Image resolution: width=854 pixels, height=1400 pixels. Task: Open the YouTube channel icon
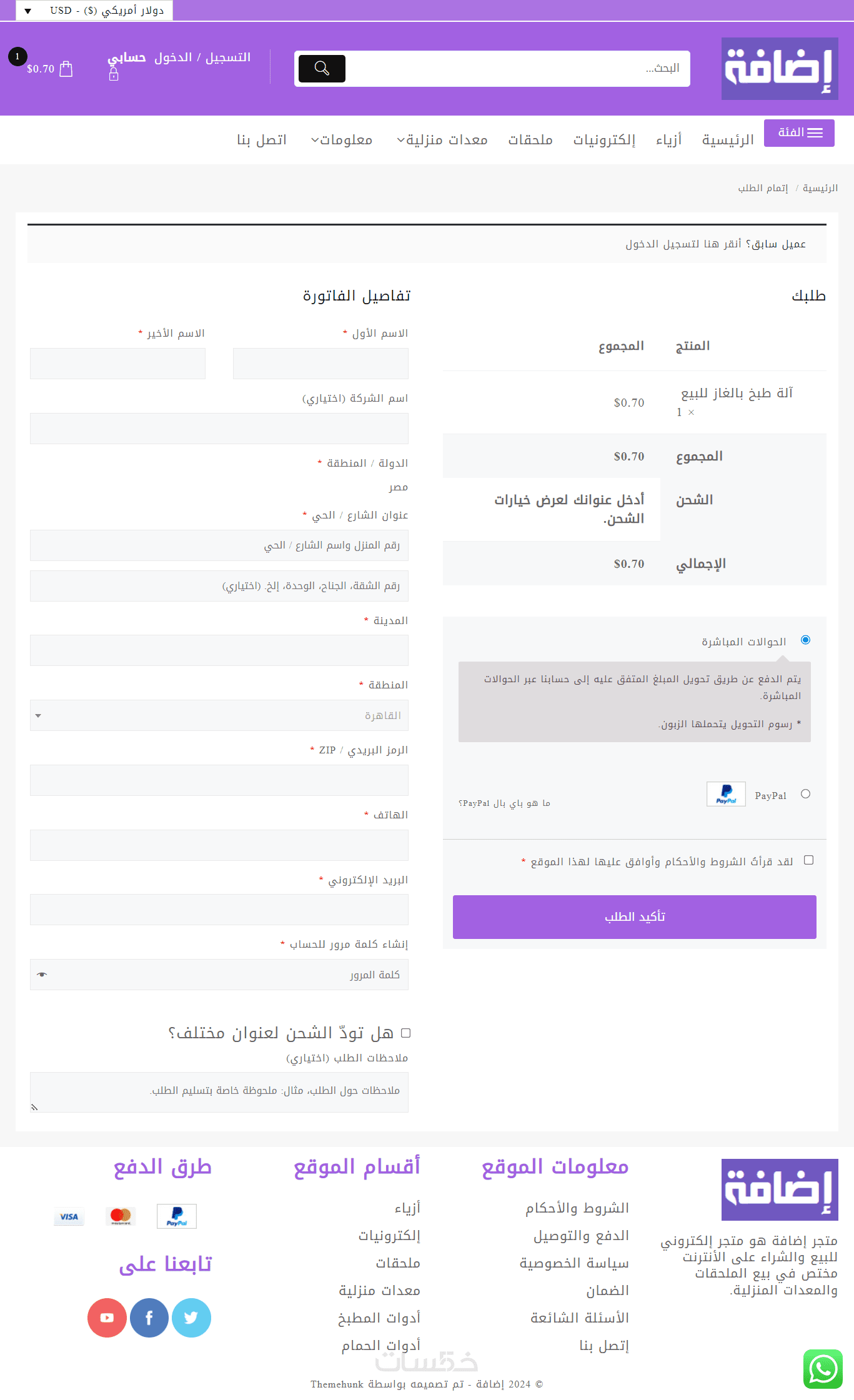point(107,1318)
